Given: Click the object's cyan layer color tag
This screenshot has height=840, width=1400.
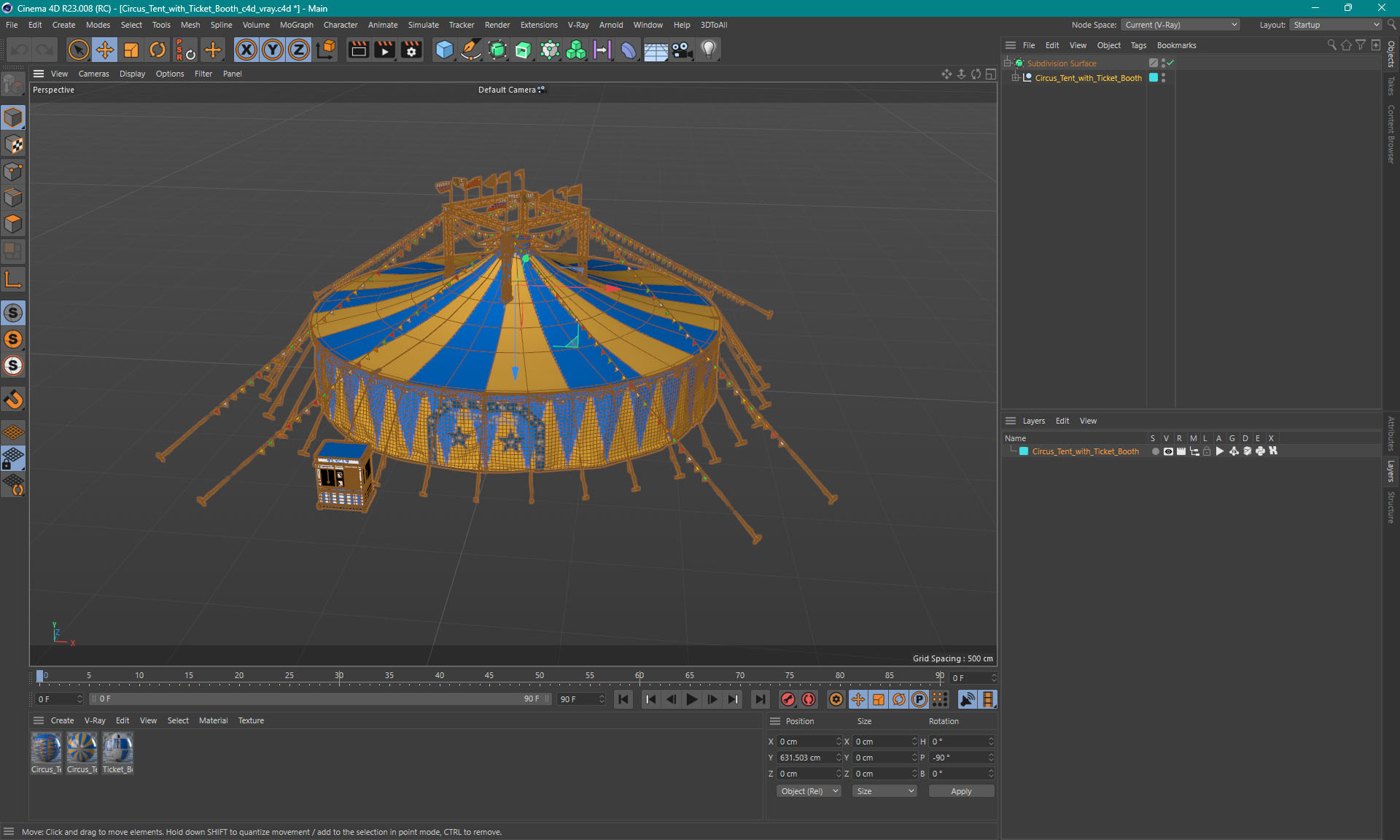Looking at the screenshot, I should click(1154, 78).
